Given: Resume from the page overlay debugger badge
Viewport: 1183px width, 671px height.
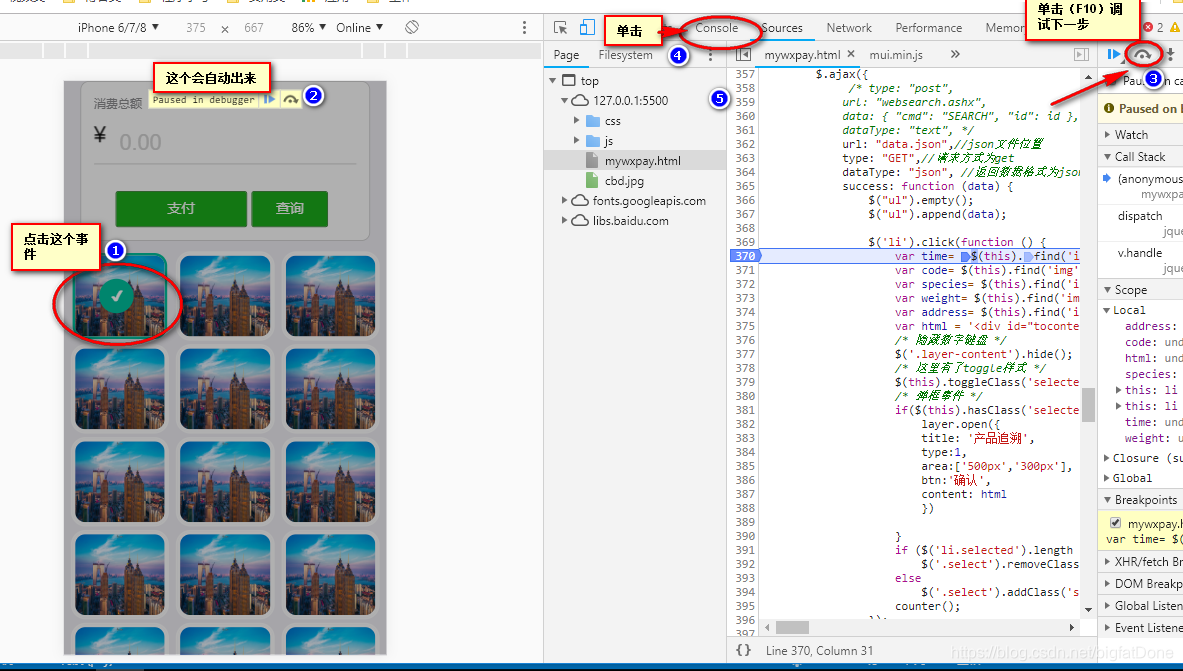Looking at the screenshot, I should pos(269,100).
